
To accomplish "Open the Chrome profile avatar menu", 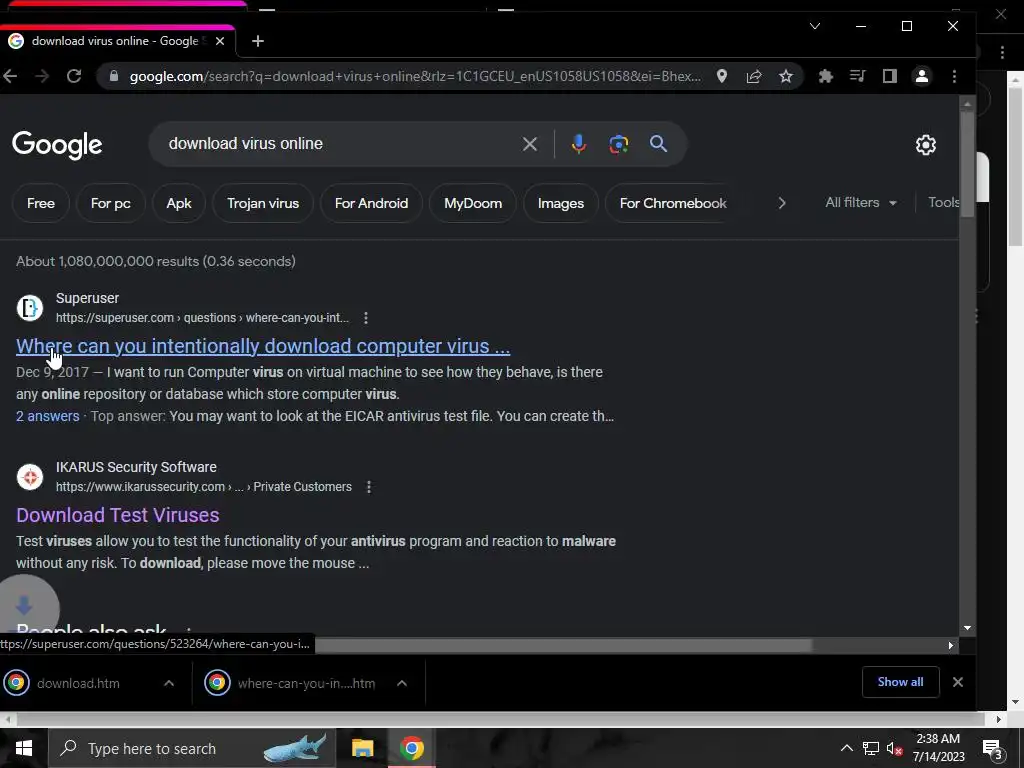I will click(921, 76).
